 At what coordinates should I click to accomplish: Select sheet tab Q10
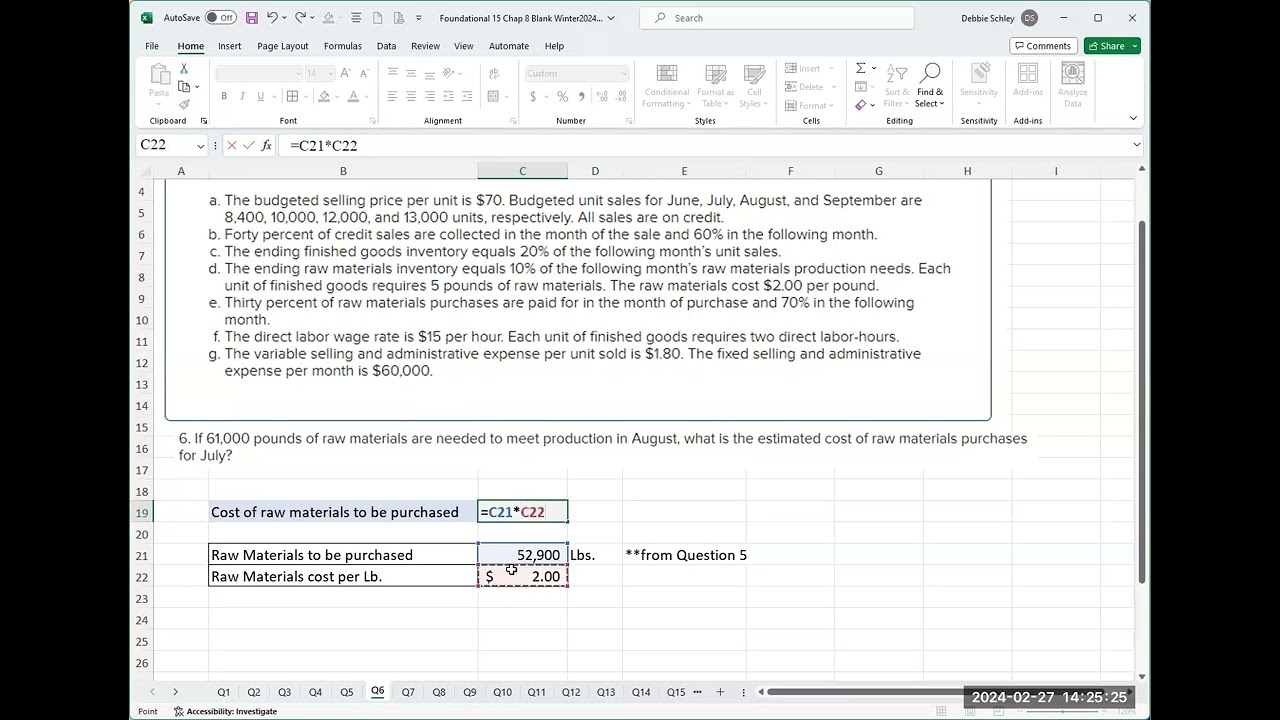(502, 692)
